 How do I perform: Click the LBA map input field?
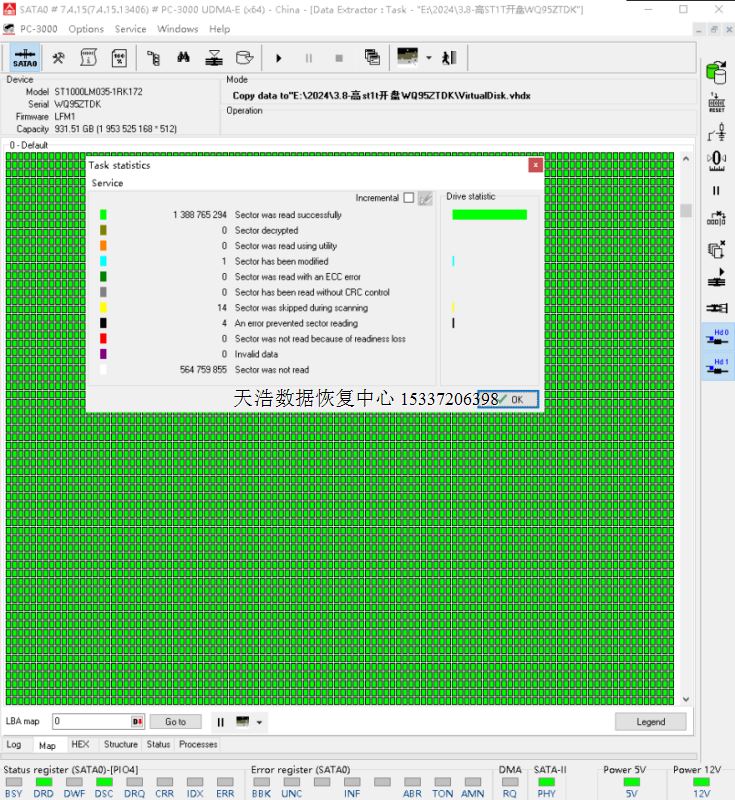[92, 722]
